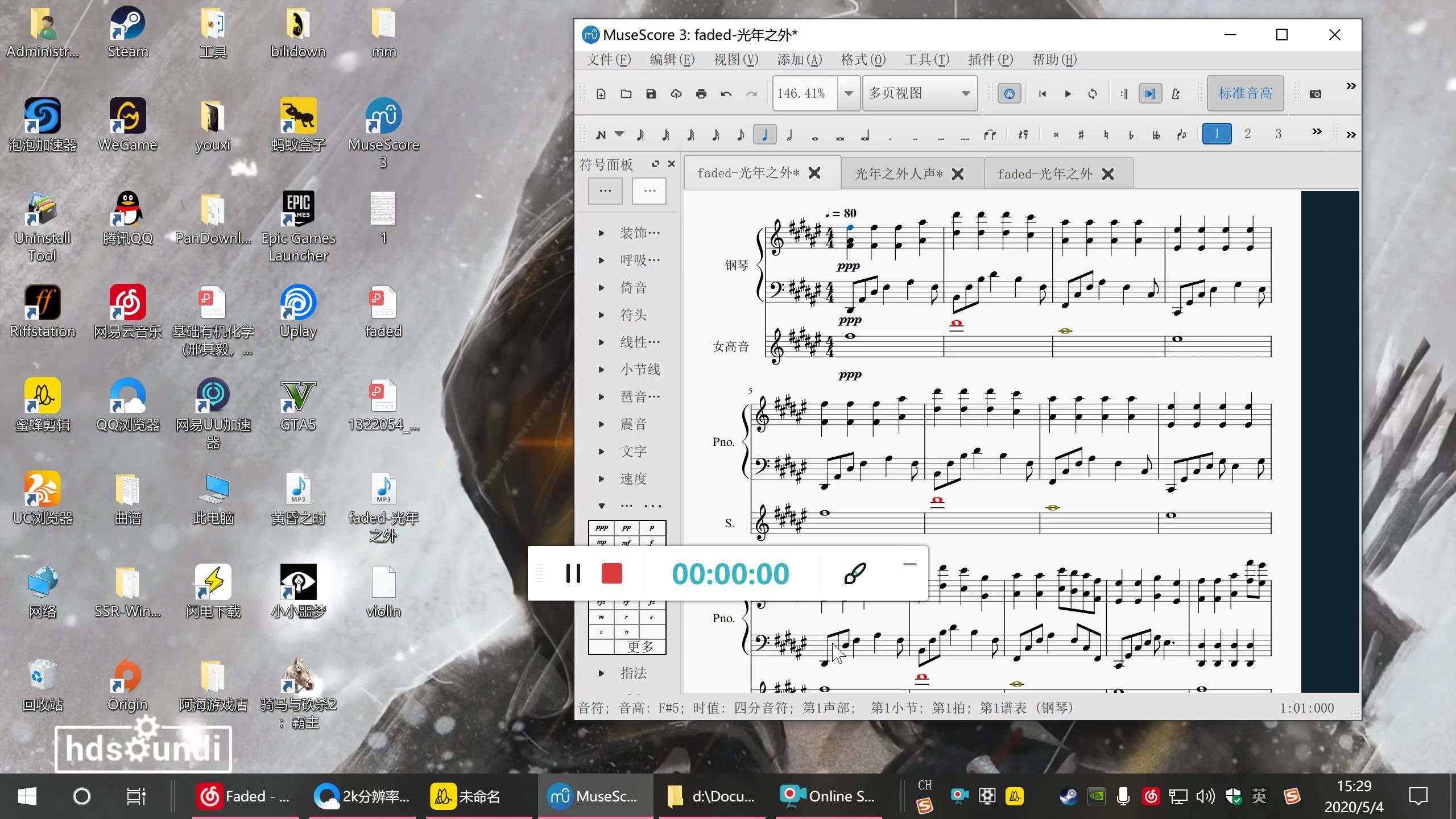This screenshot has width=1456, height=819.
Task: Close the last faded-光年之外 tab
Action: [1108, 174]
